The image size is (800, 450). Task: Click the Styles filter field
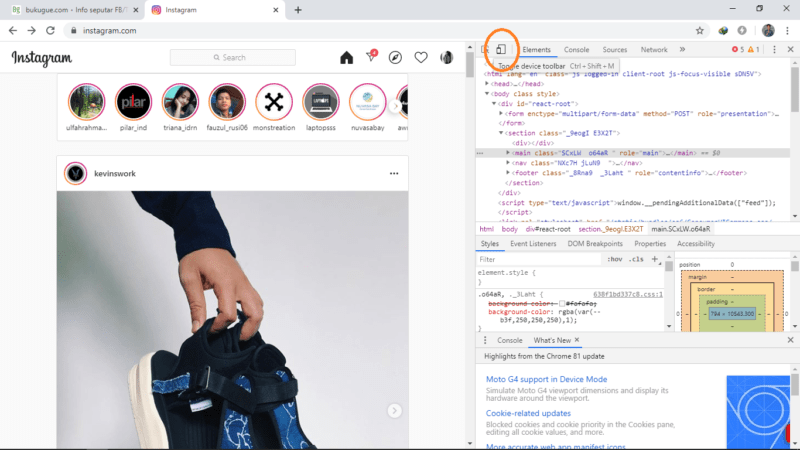tap(540, 259)
